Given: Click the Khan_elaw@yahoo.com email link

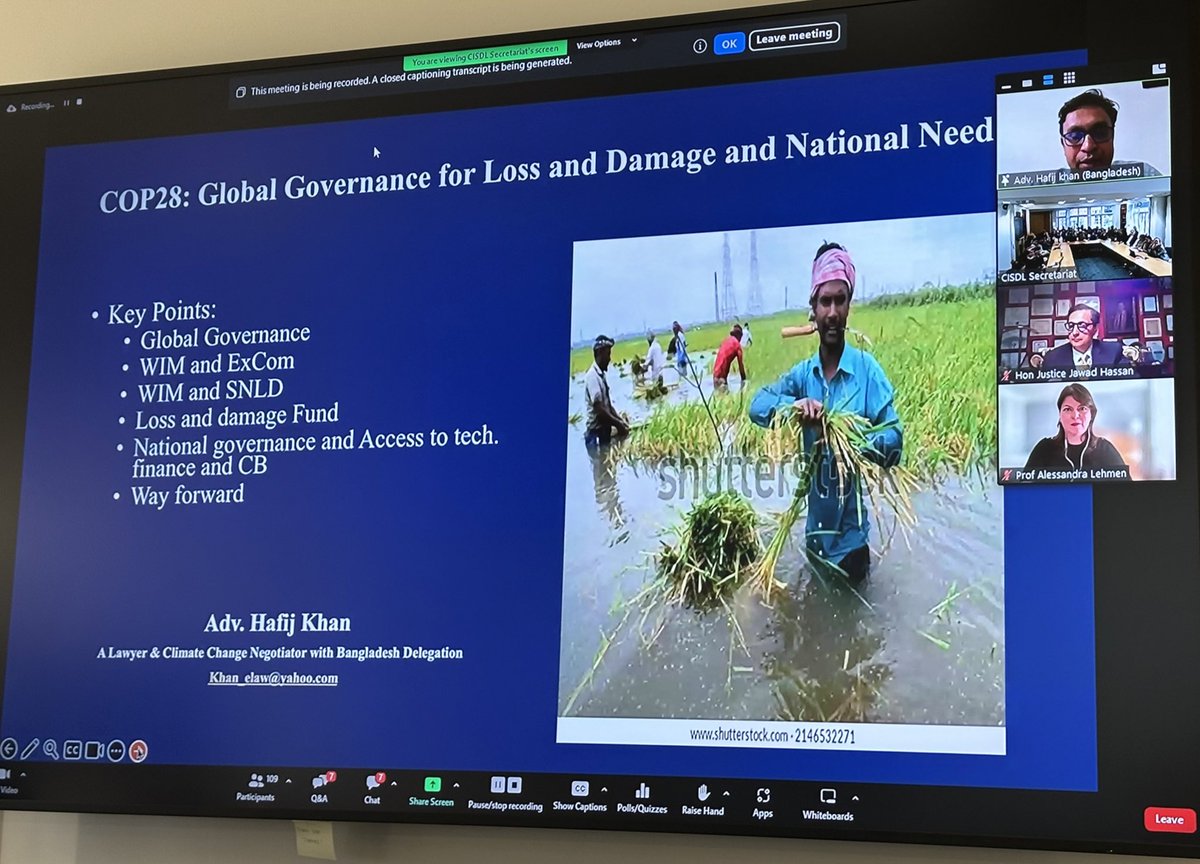Looking at the screenshot, I should 273,678.
